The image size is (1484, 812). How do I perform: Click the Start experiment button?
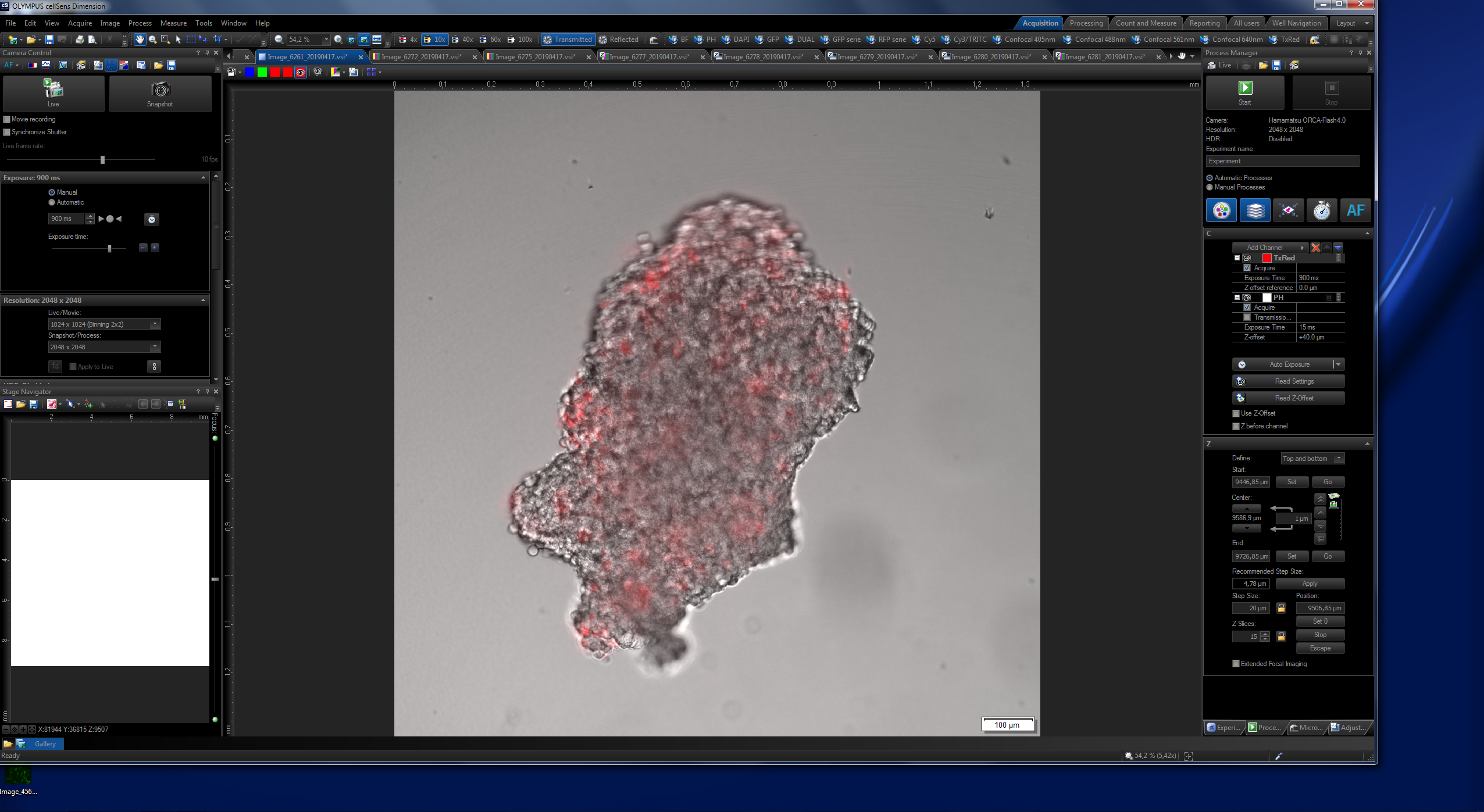point(1244,93)
